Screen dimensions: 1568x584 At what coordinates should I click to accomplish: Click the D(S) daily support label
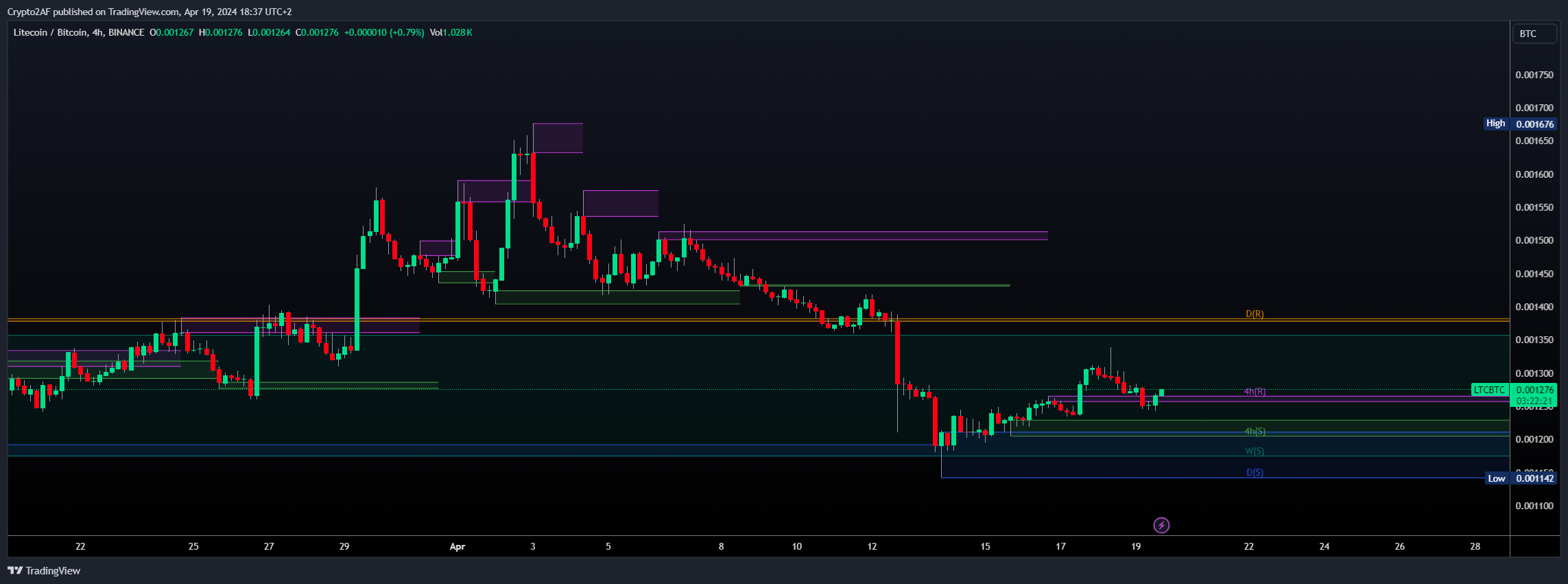pyautogui.click(x=1255, y=472)
